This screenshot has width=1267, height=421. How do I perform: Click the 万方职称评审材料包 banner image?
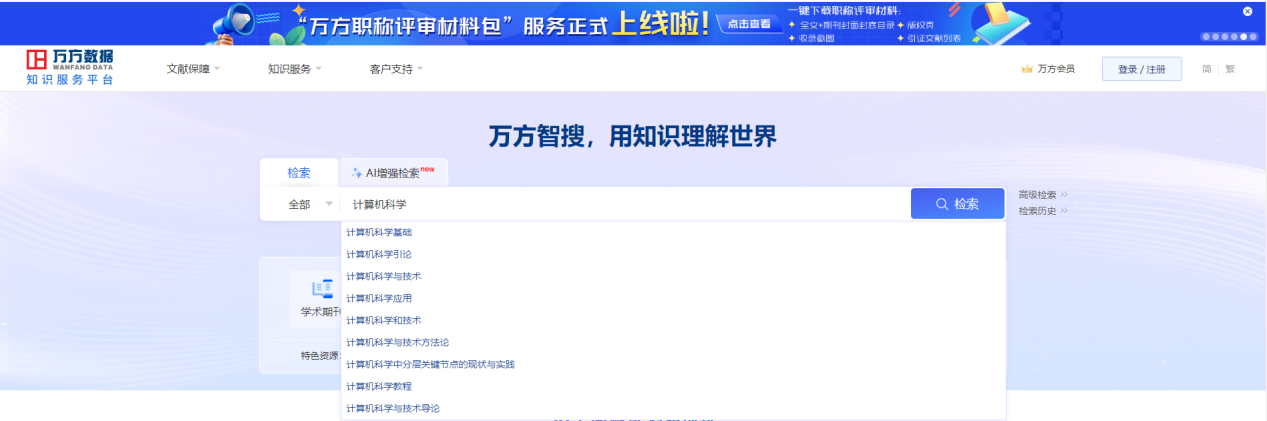(633, 23)
